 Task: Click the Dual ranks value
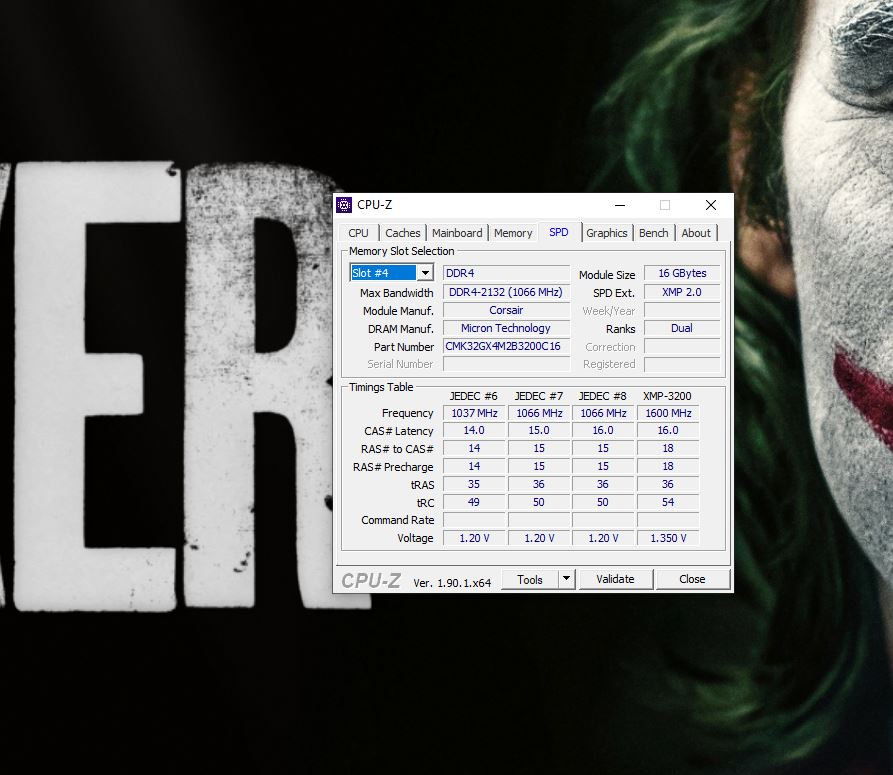pos(682,328)
